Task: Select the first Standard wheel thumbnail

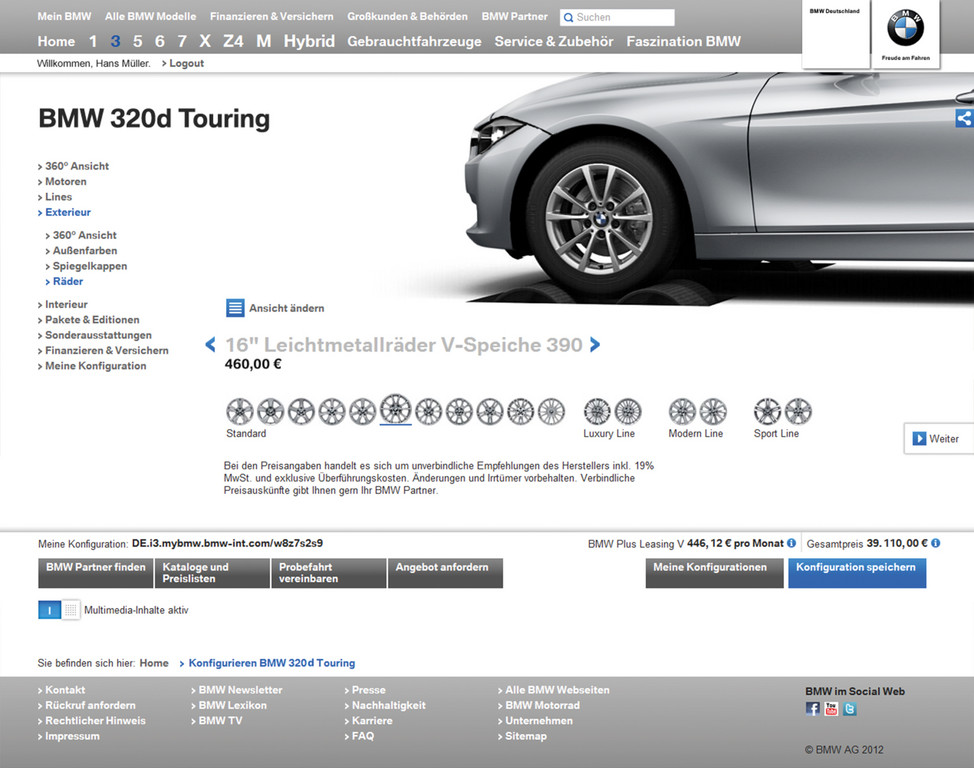Action: (x=240, y=411)
